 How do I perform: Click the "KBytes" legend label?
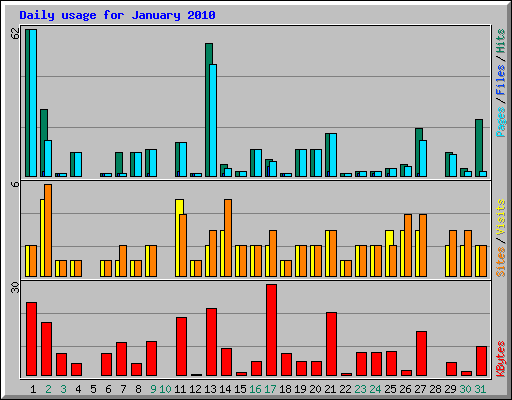[x=500, y=359]
